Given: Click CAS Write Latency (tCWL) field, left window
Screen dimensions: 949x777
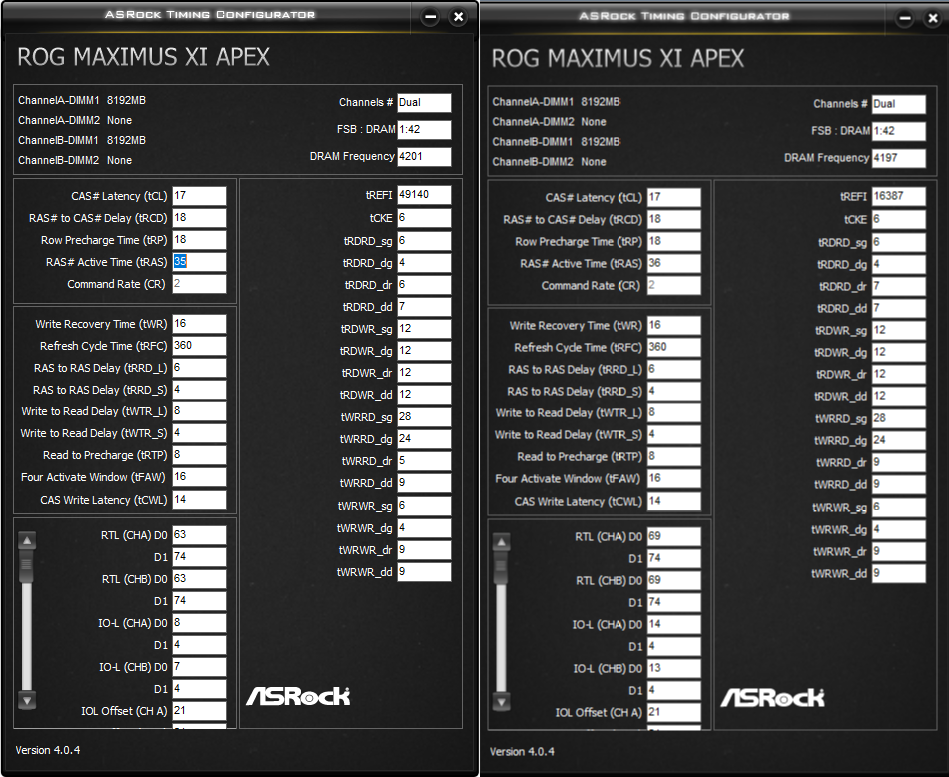Looking at the screenshot, I should pyautogui.click(x=199, y=500).
